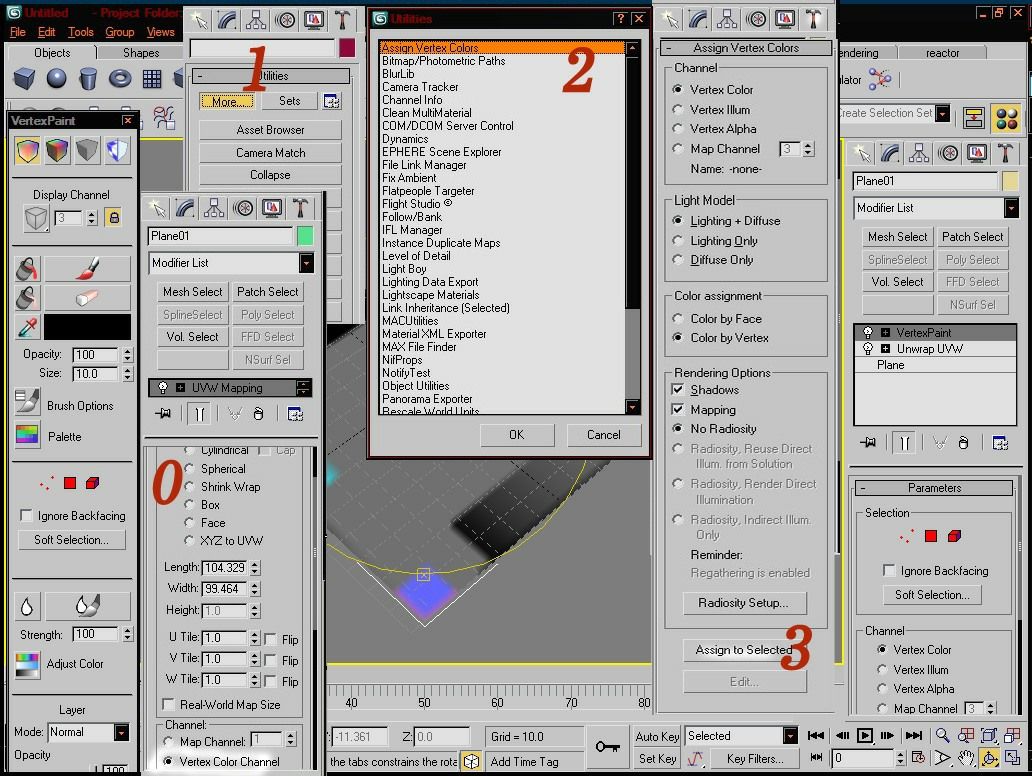Toggle the UVW Mapping light bulb icon
The width and height of the screenshot is (1032, 776).
163,388
